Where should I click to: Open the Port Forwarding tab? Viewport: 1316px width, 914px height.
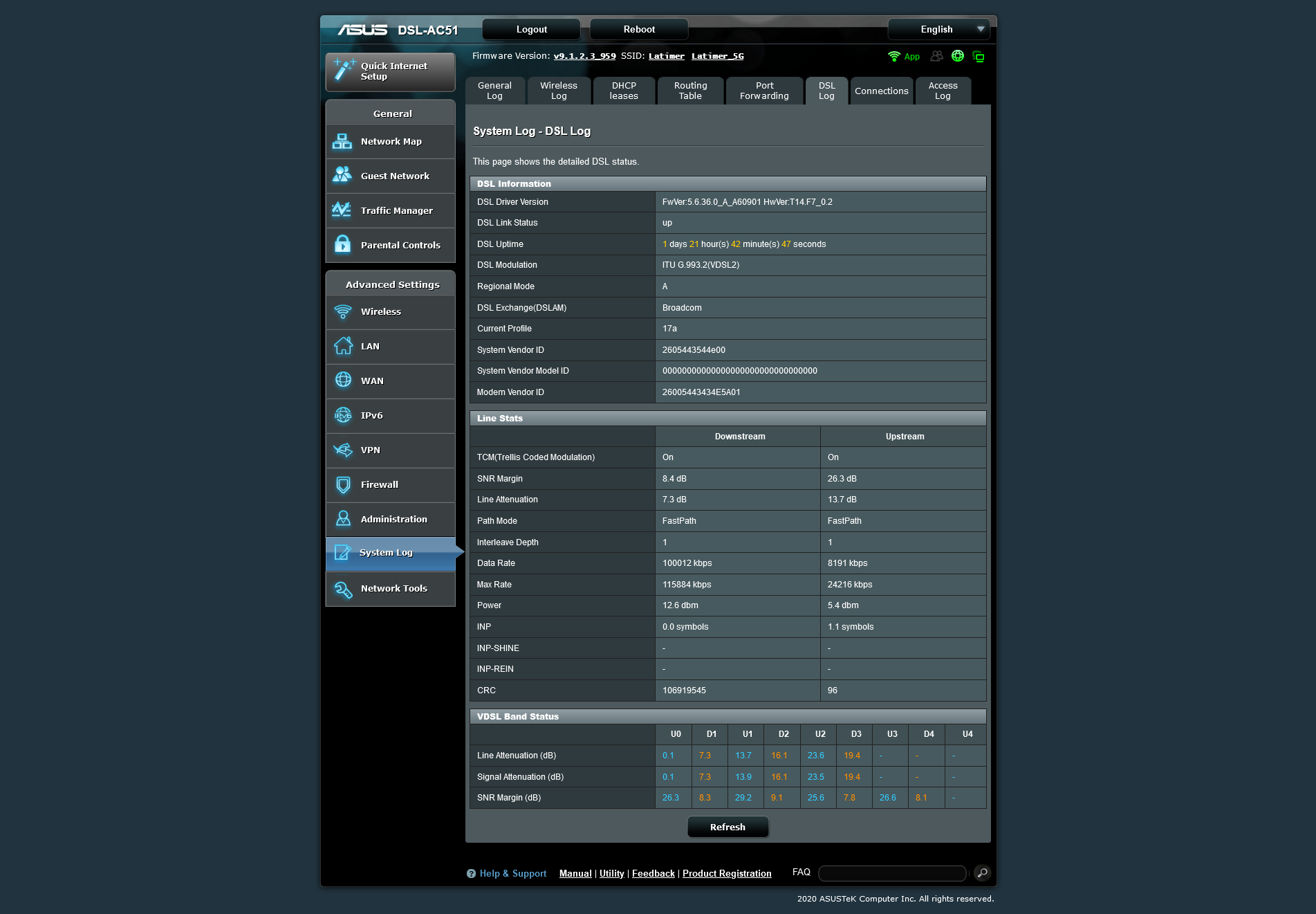pos(764,91)
